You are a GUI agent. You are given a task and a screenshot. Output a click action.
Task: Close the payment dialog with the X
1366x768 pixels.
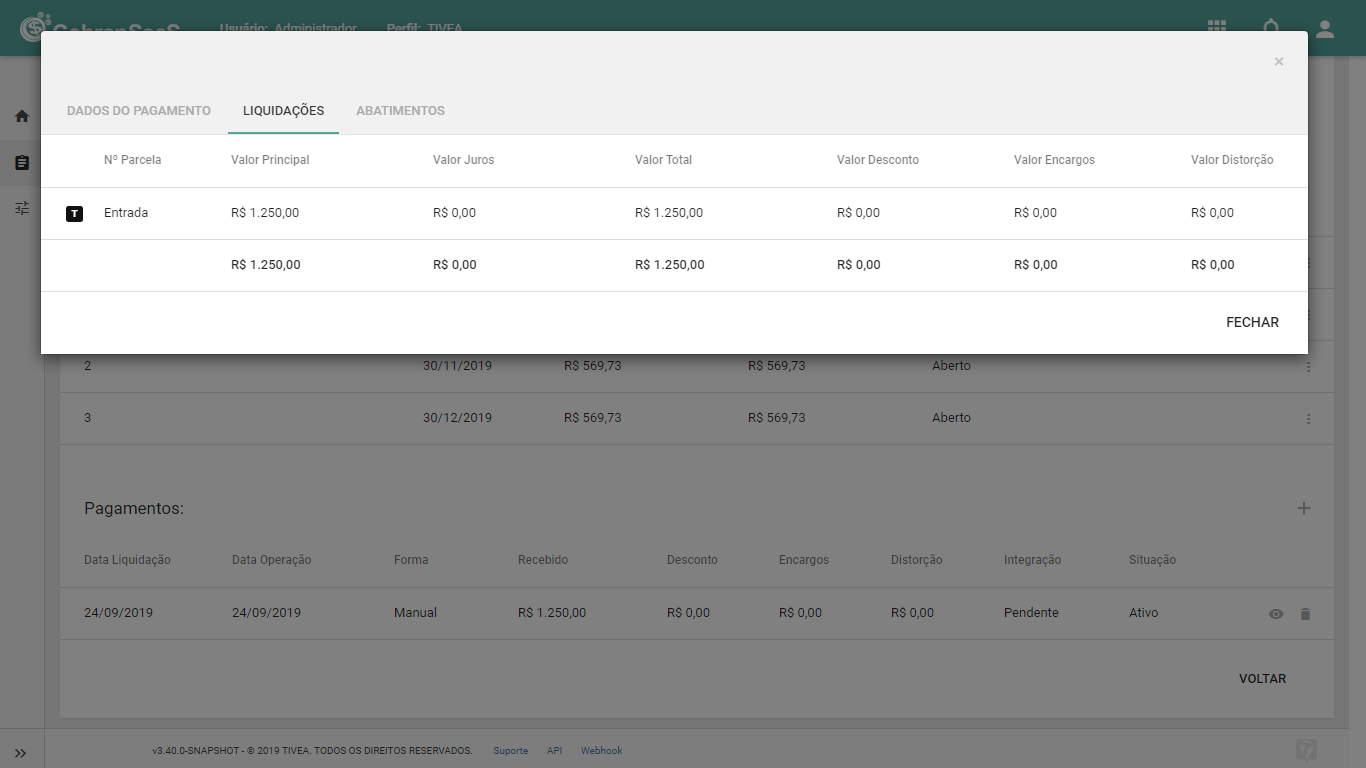tap(1279, 62)
